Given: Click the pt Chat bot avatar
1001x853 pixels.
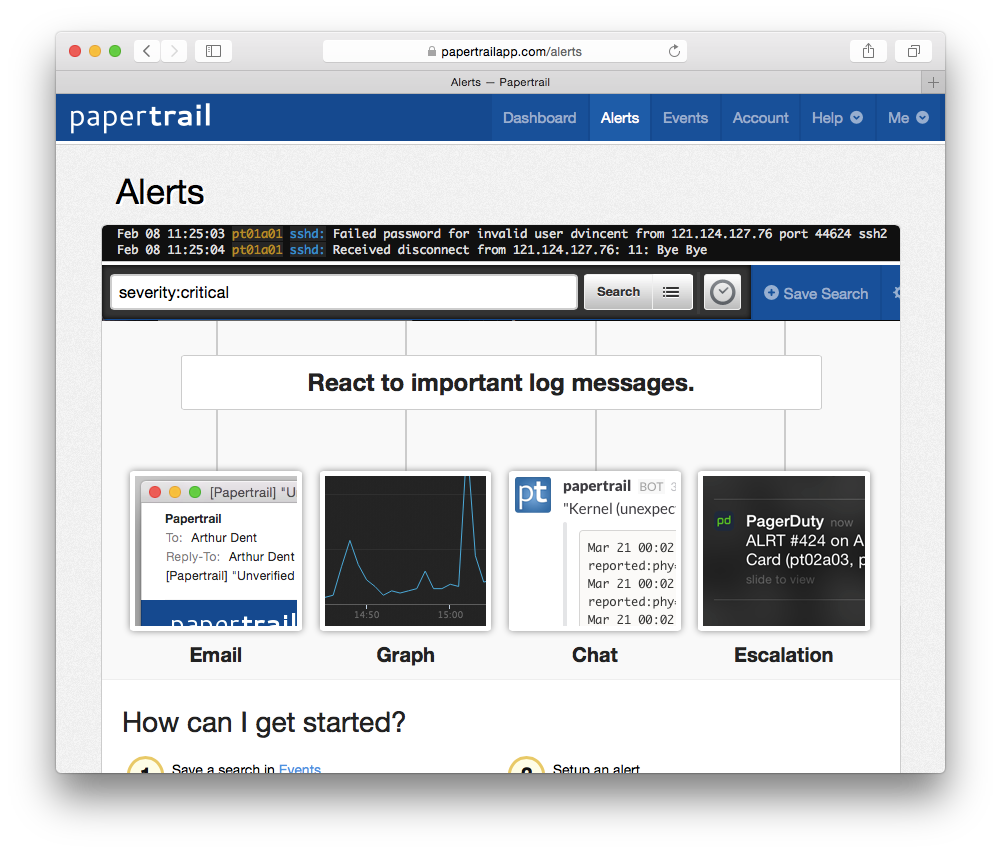Looking at the screenshot, I should point(533,495).
